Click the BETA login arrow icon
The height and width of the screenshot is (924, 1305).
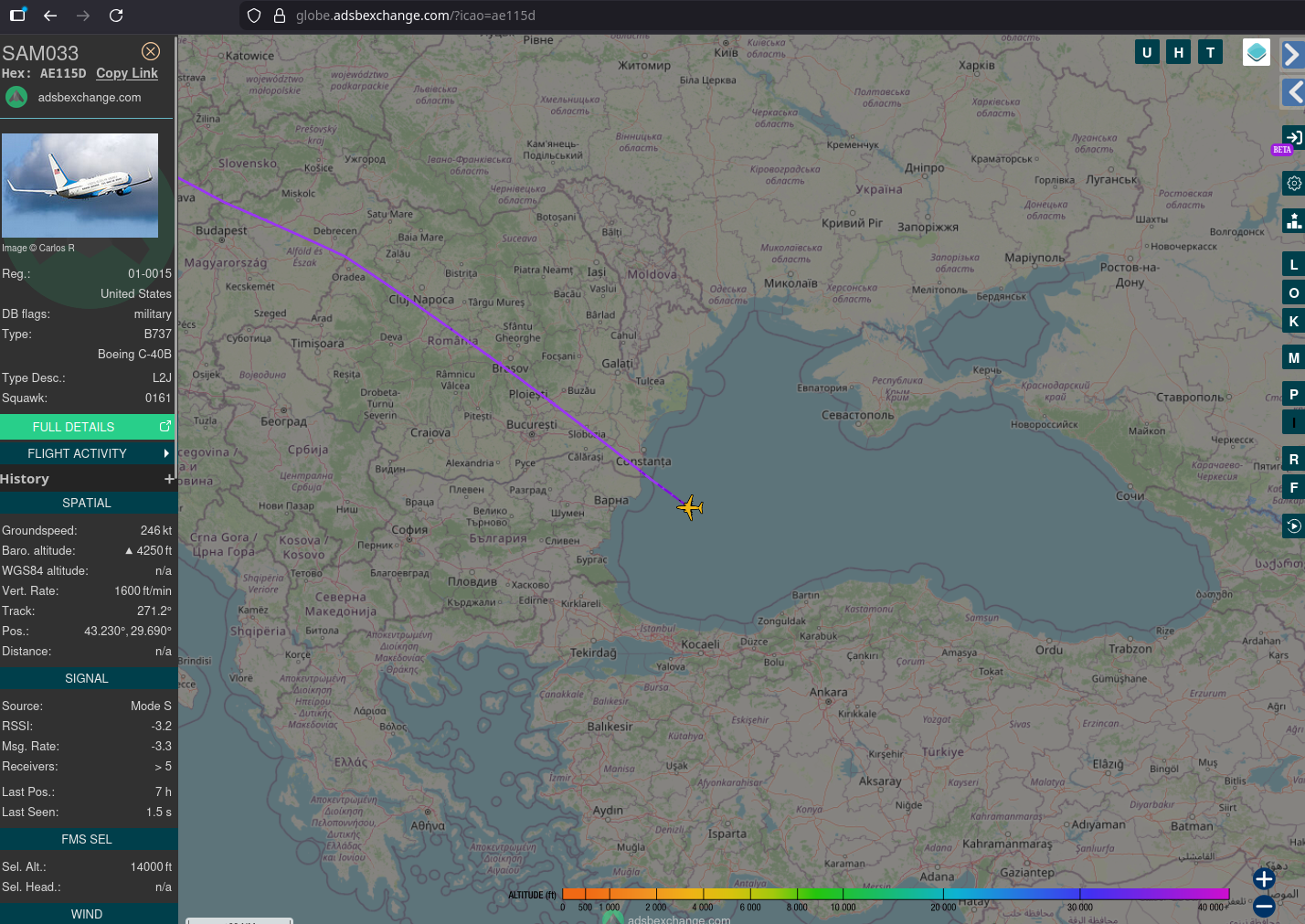point(1293,138)
